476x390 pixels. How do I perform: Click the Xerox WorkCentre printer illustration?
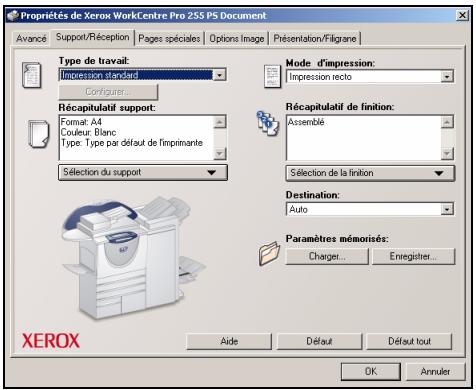(133, 258)
